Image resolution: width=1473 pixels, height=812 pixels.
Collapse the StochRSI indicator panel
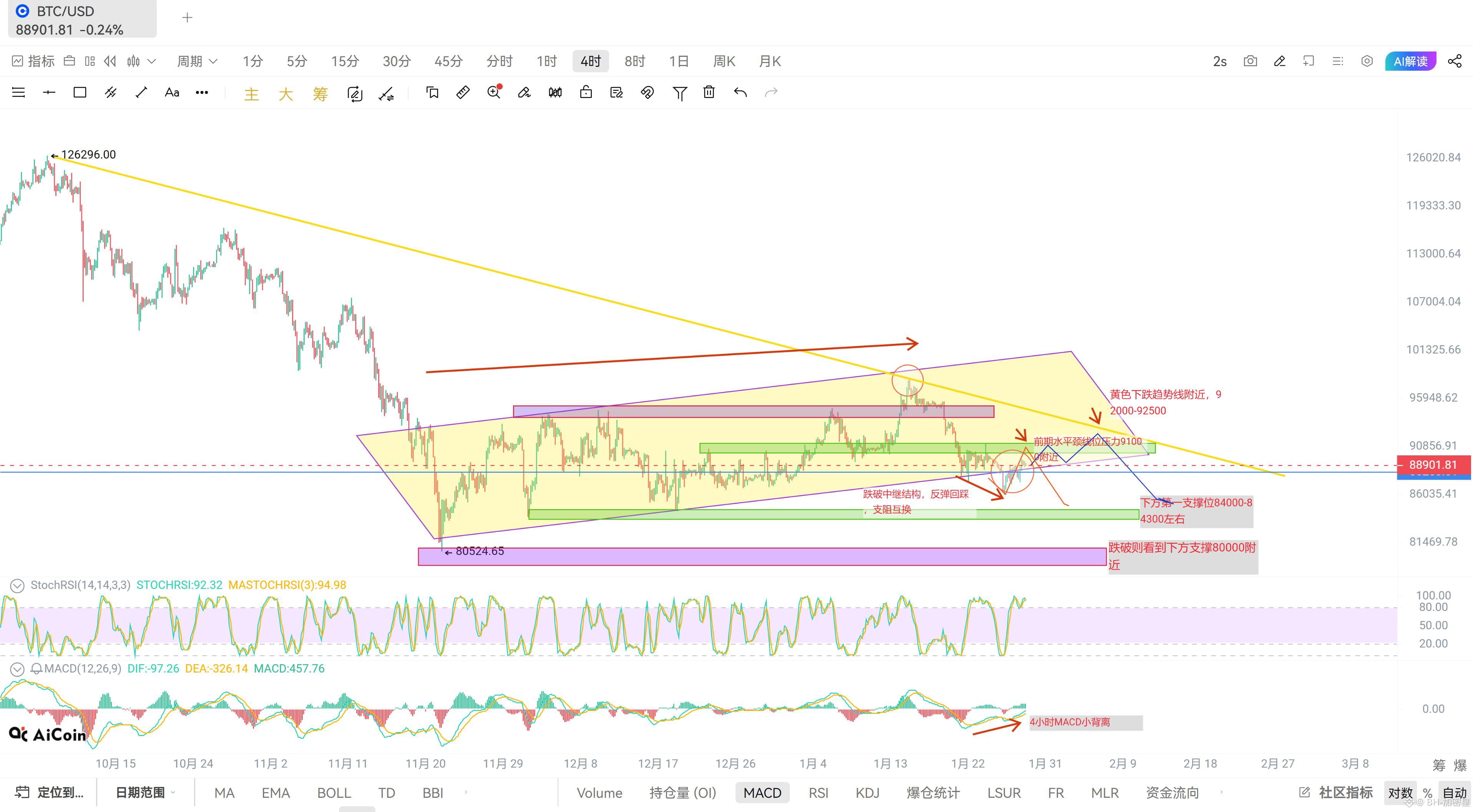17,585
